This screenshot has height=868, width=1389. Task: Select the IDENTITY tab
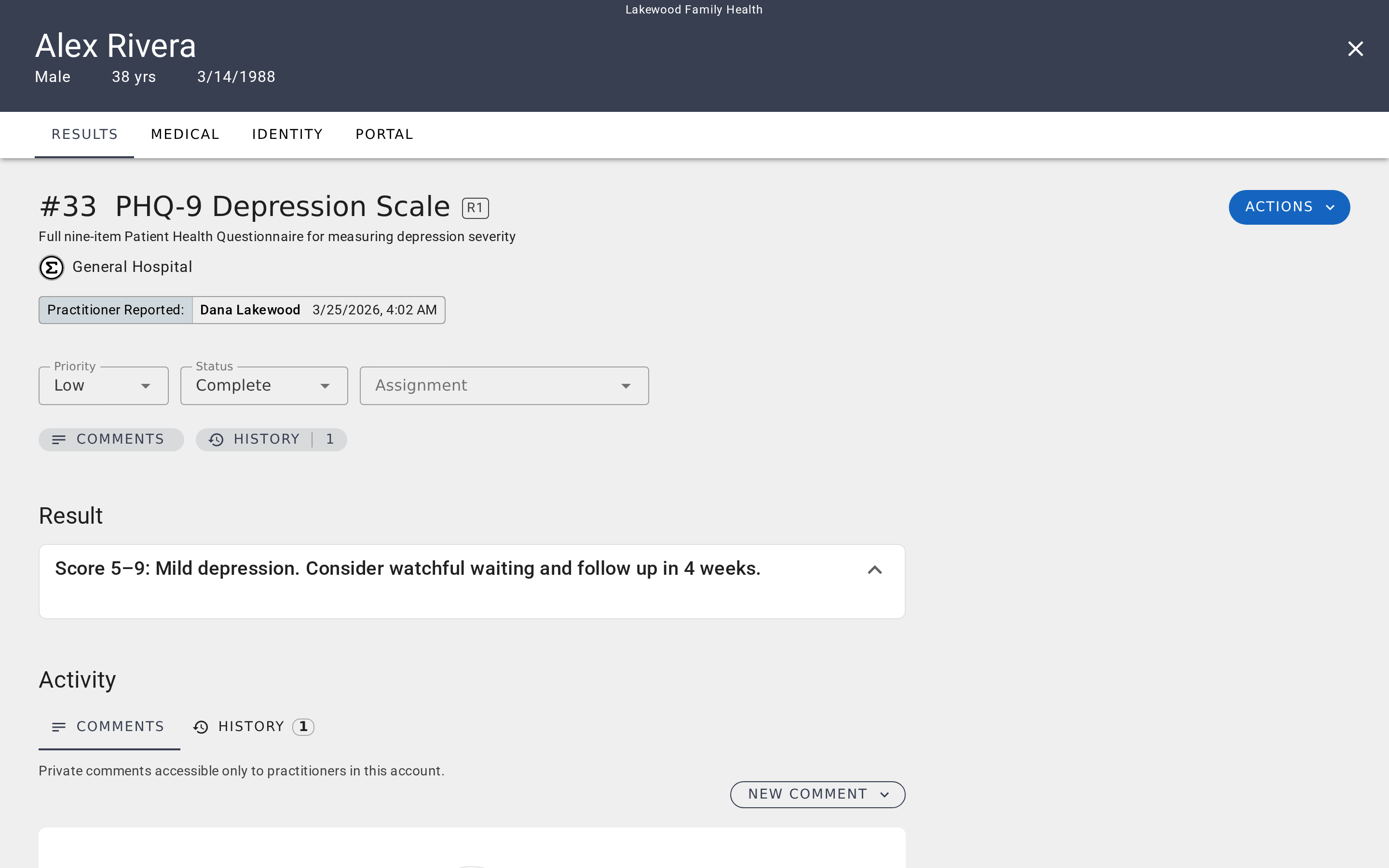click(287, 134)
